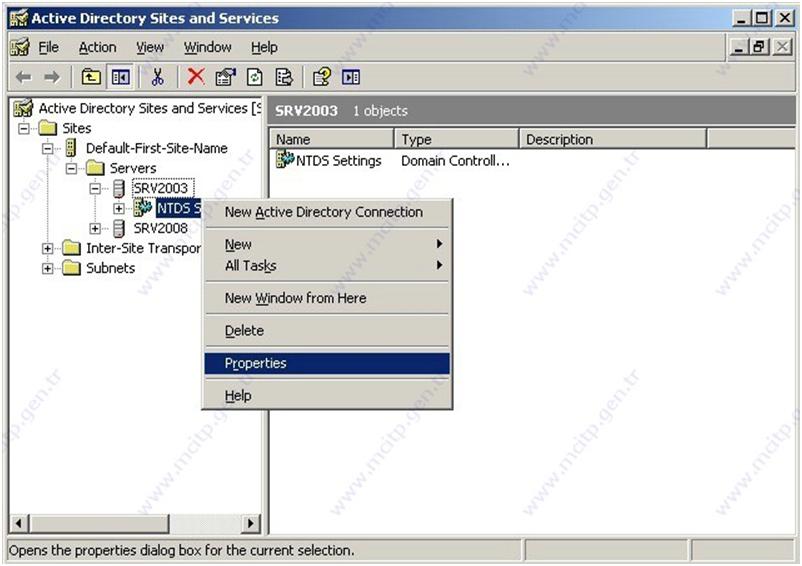Open the View menu
Screen dimensions: 802x566
pos(150,48)
